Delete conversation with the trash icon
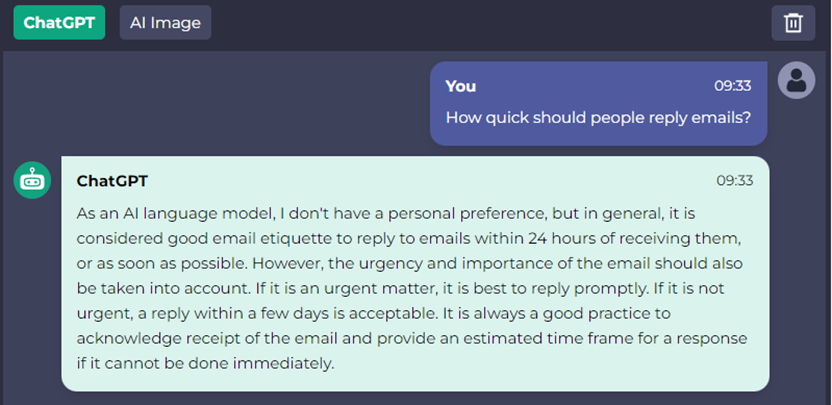This screenshot has height=405, width=832. coord(793,23)
